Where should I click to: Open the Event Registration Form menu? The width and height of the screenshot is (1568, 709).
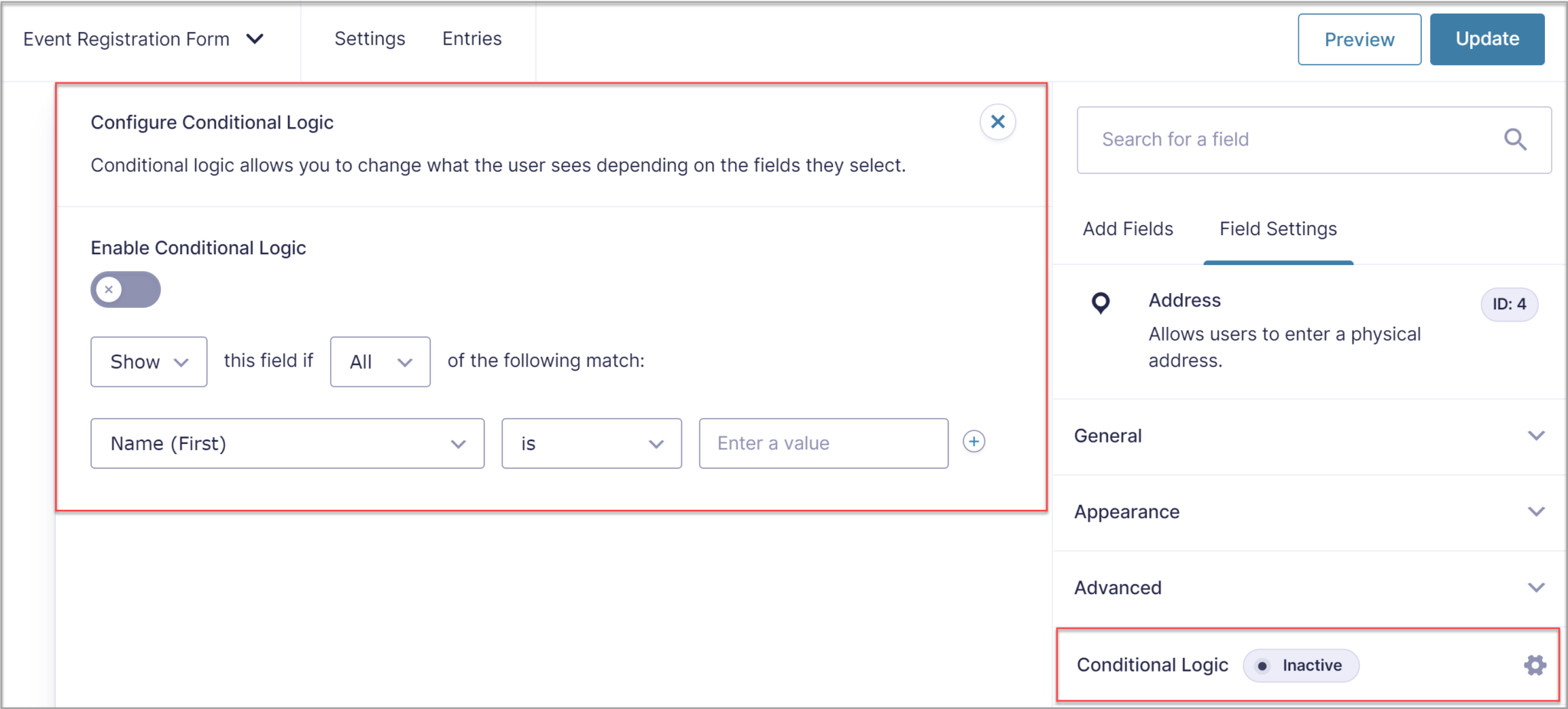(x=255, y=39)
